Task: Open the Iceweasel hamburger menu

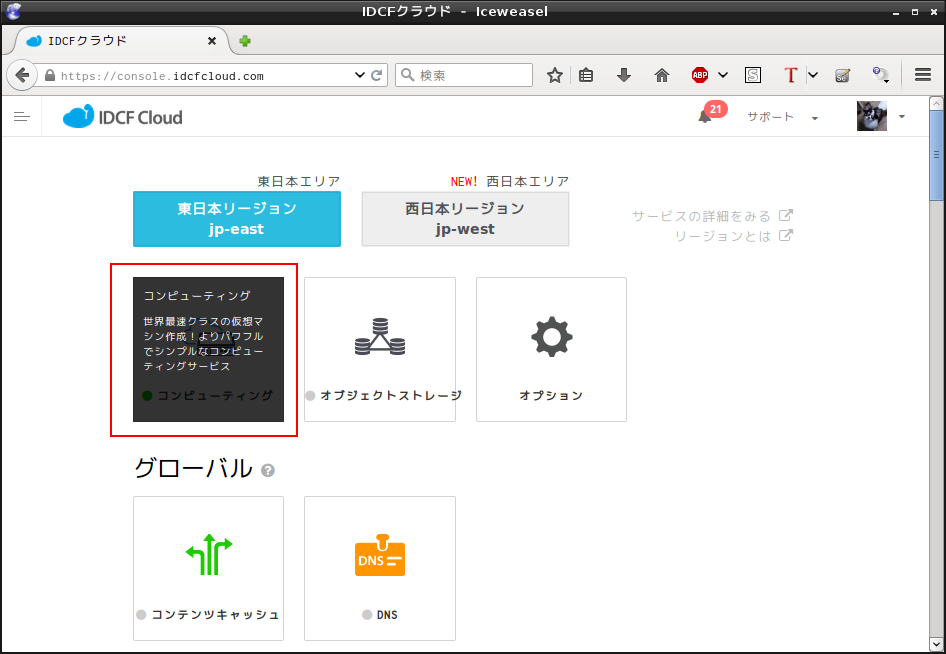Action: tap(922, 75)
